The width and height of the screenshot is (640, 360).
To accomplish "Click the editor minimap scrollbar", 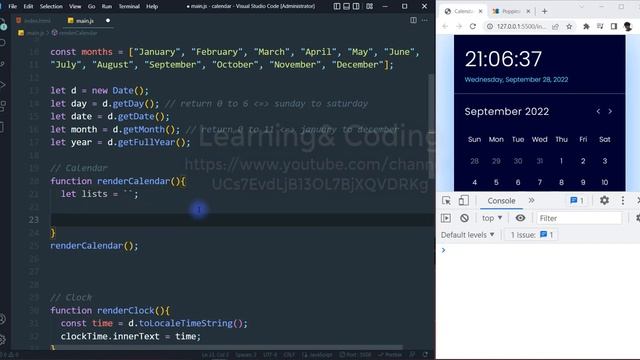I will pyautogui.click(x=431, y=127).
